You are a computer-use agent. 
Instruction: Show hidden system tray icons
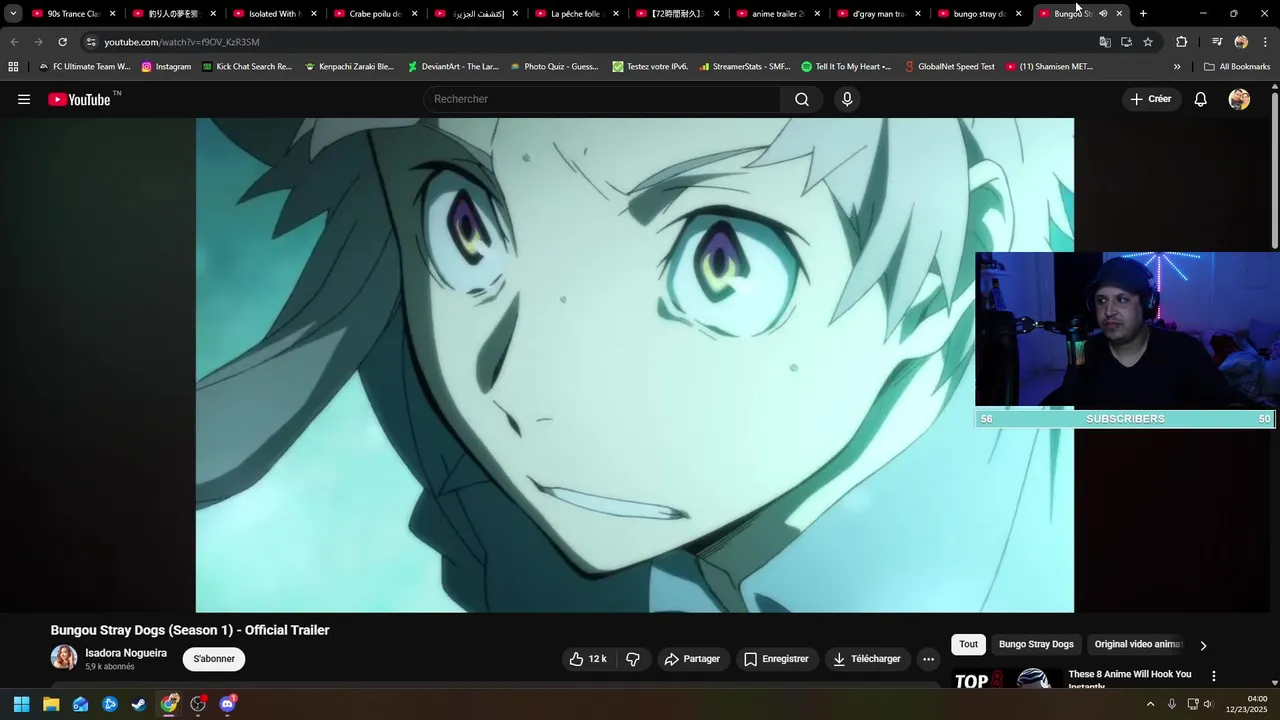tap(1150, 704)
